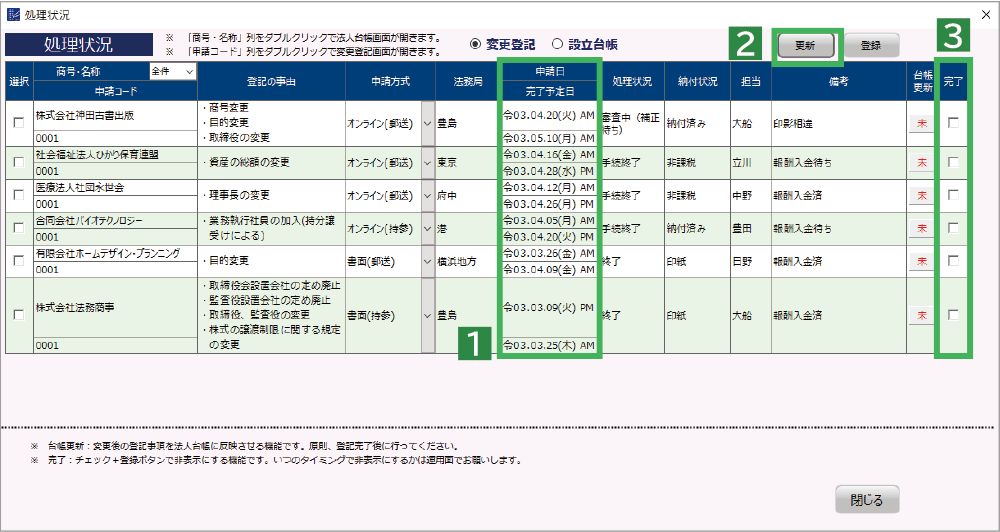Screen dimensions: 1000x532
Task: Open the 全件 filter dropdown
Action: point(171,71)
